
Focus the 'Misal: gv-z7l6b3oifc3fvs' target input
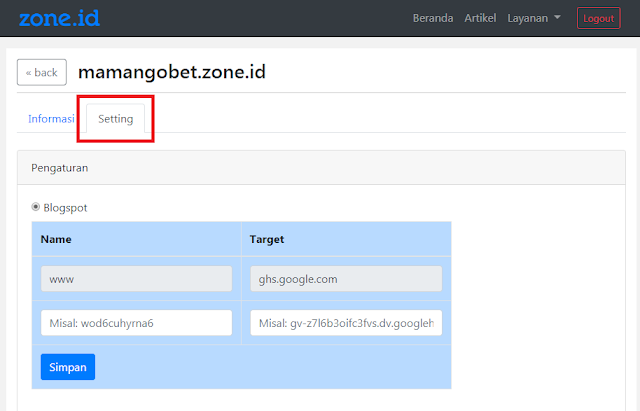click(346, 323)
